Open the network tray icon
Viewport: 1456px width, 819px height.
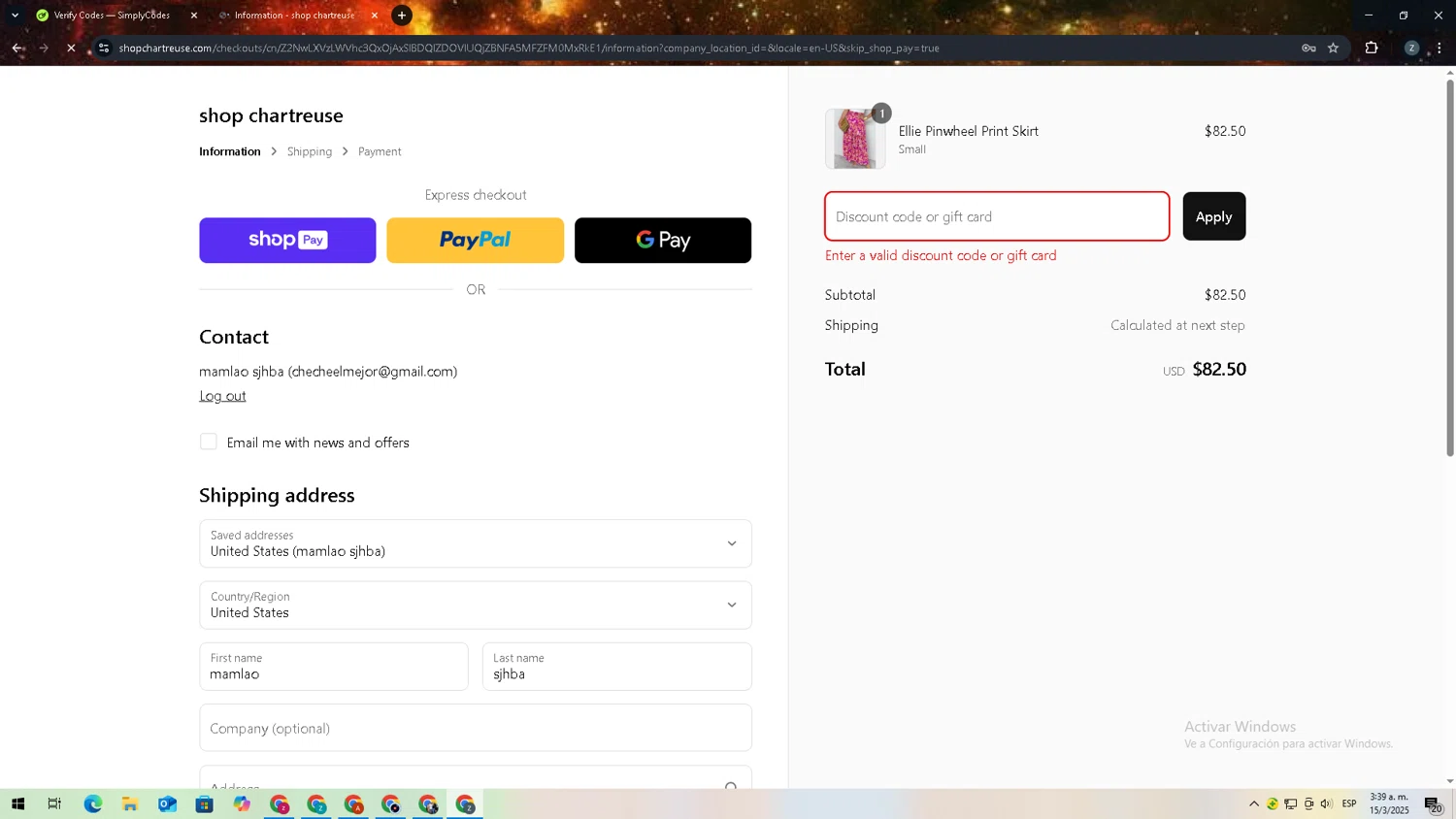1290,803
